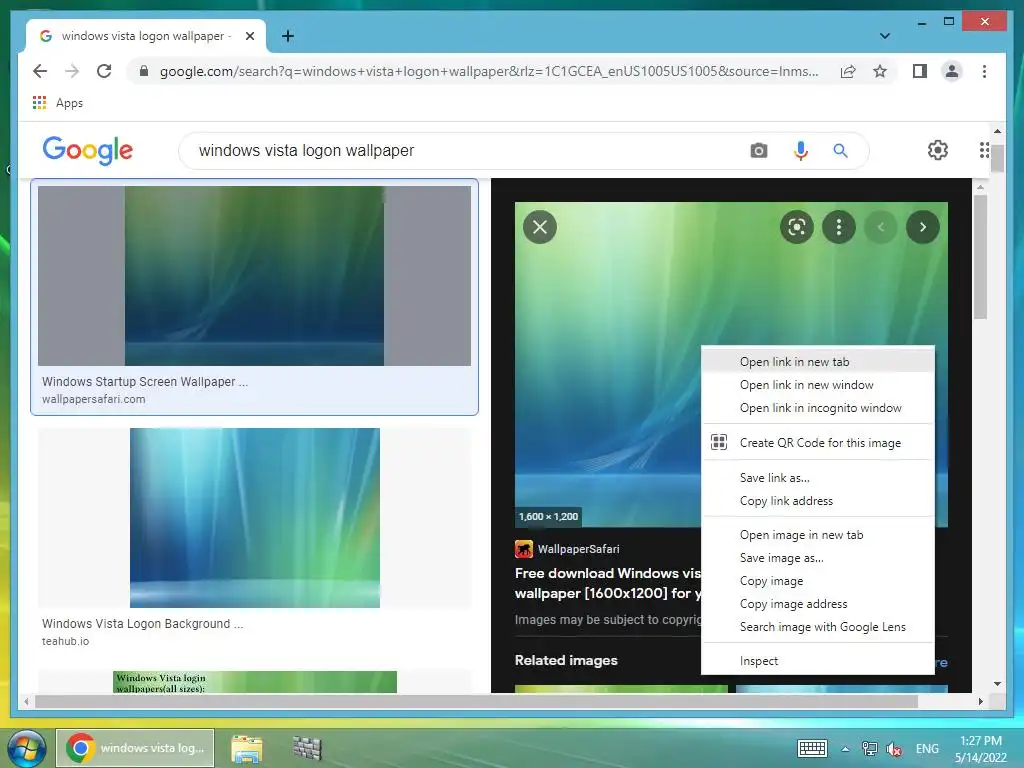Viewport: 1024px width, 768px height.
Task: Select Inspect from the context menu
Action: (x=818, y=661)
